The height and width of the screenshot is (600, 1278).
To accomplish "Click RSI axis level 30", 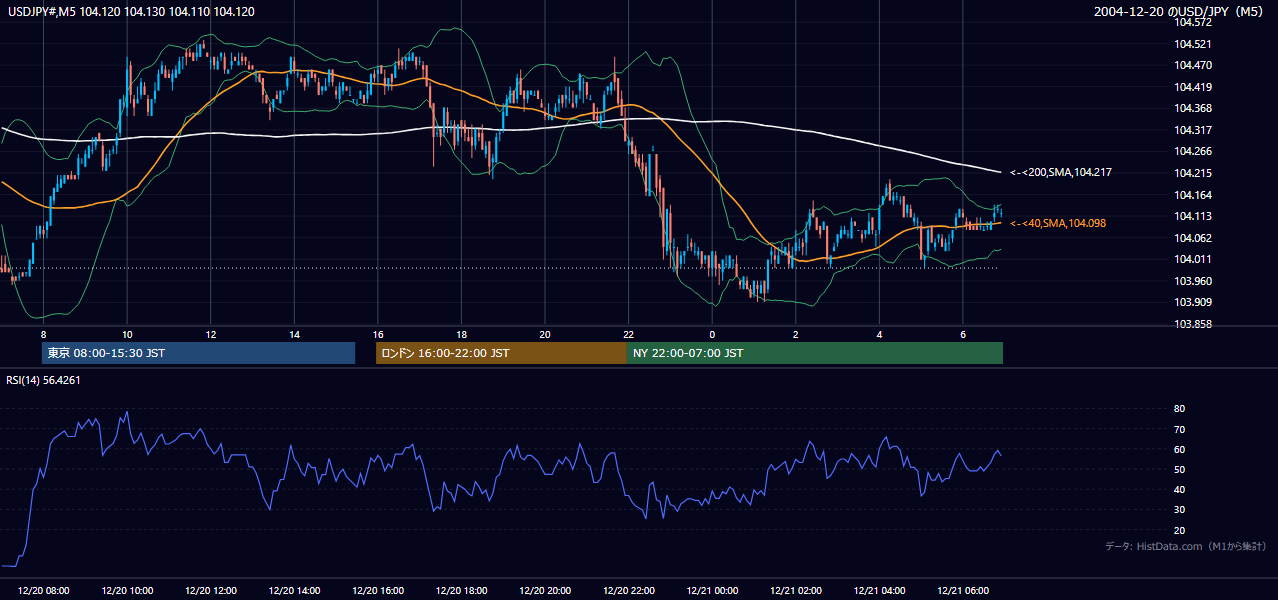I will [x=1179, y=510].
